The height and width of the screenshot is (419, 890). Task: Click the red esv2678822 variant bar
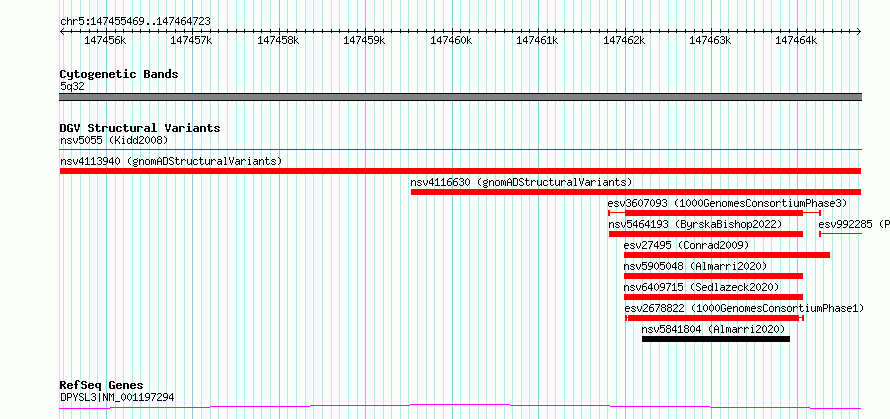click(x=715, y=318)
